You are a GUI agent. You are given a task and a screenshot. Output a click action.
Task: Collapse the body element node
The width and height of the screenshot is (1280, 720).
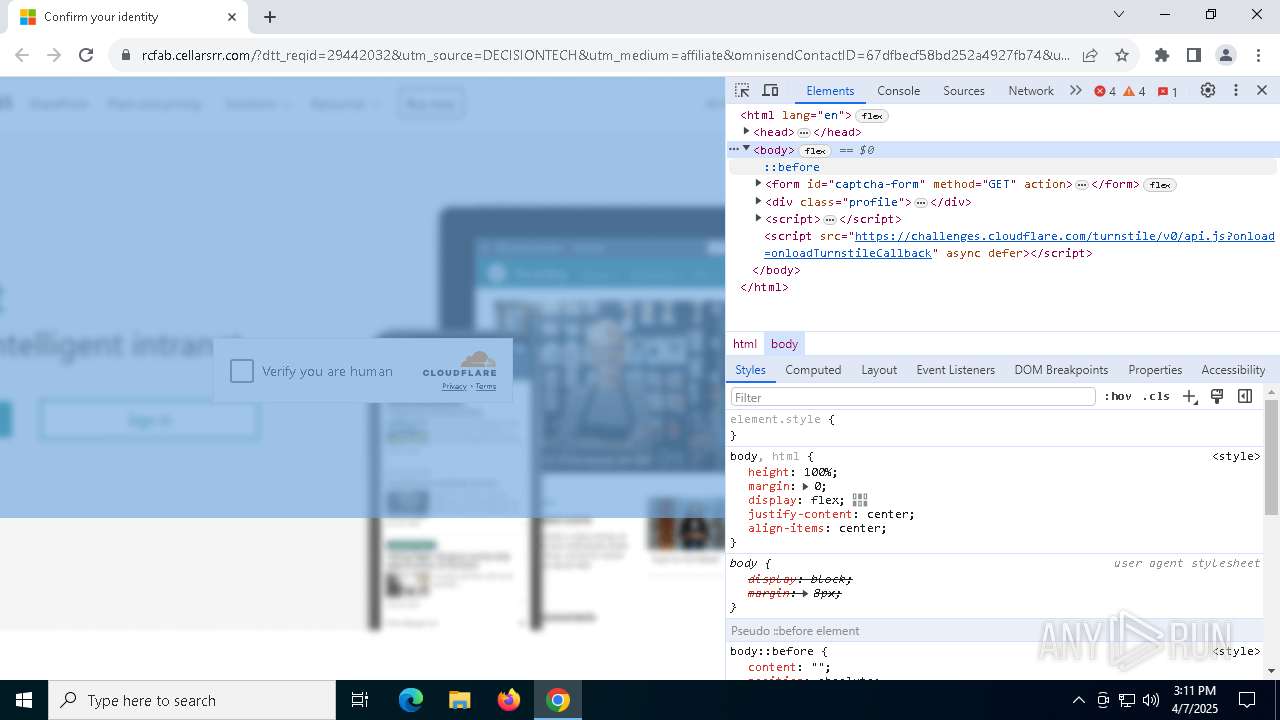tap(746, 148)
